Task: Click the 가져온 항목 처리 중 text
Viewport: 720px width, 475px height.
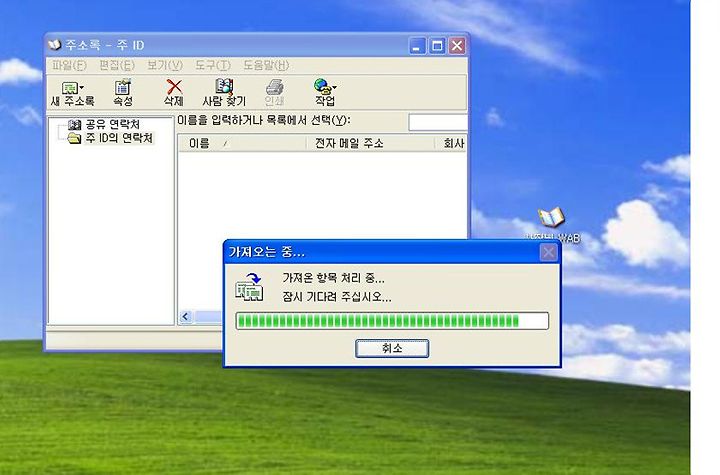Action: [333, 278]
